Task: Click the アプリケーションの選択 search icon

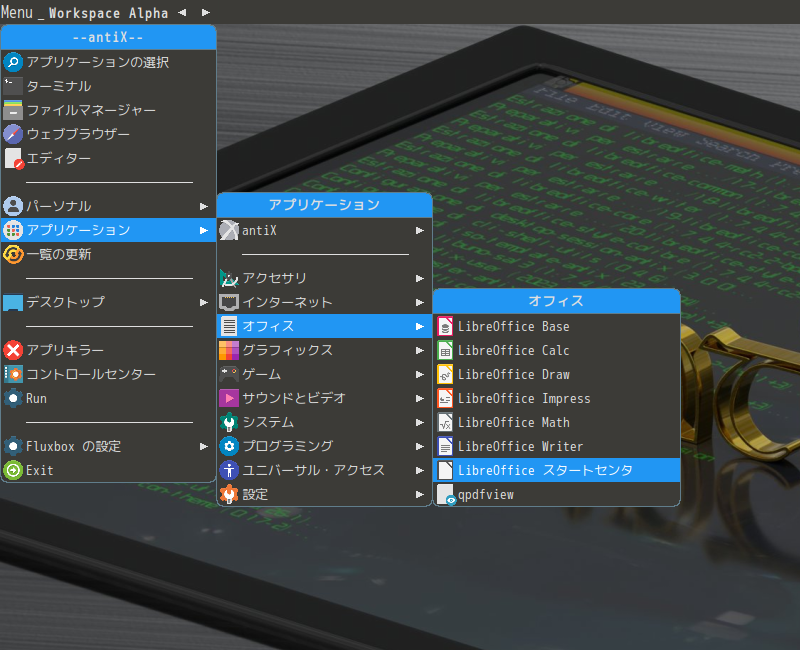Action: (13, 62)
